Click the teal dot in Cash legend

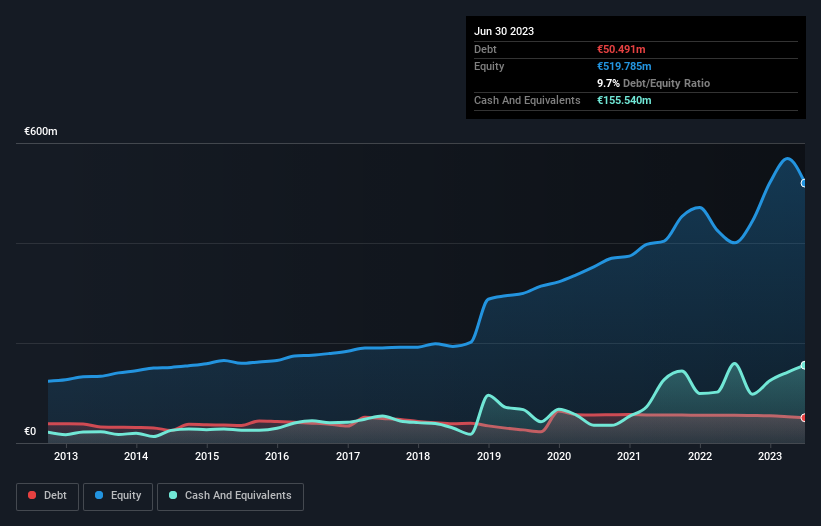click(x=173, y=495)
